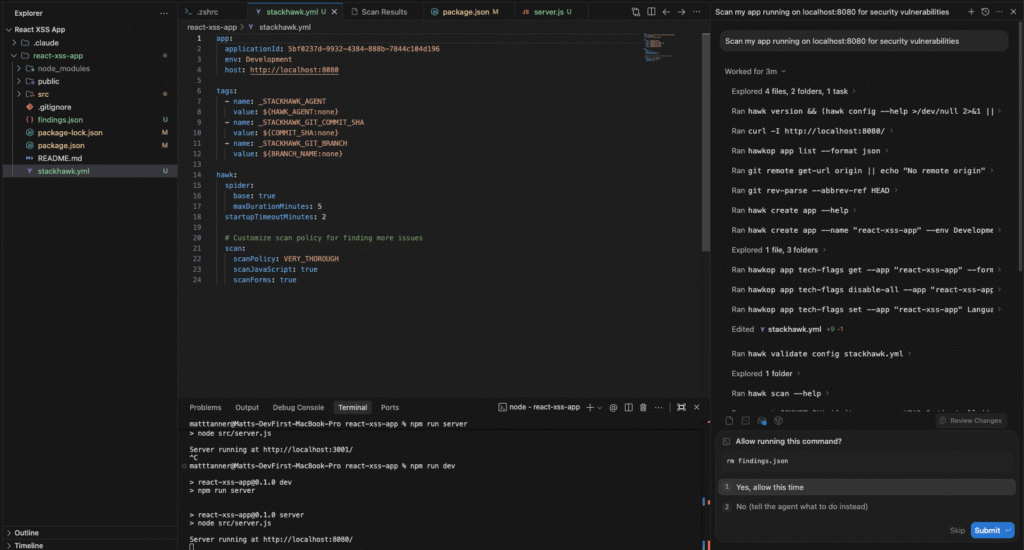Click the editor minimap preview
This screenshot has width=1024, height=550.
point(660,47)
